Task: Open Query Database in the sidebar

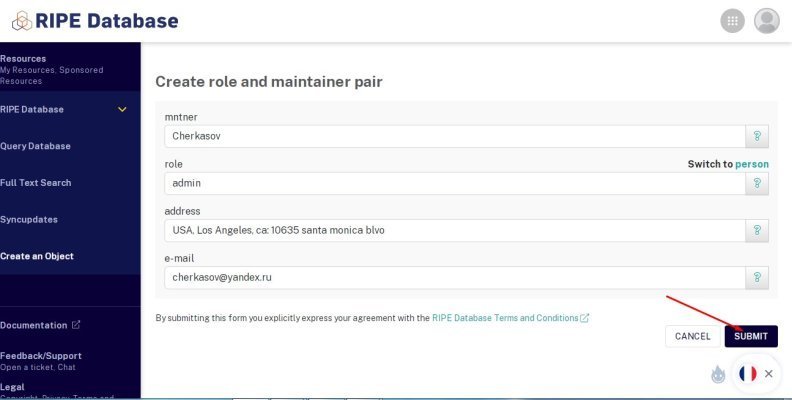Action: (35, 146)
